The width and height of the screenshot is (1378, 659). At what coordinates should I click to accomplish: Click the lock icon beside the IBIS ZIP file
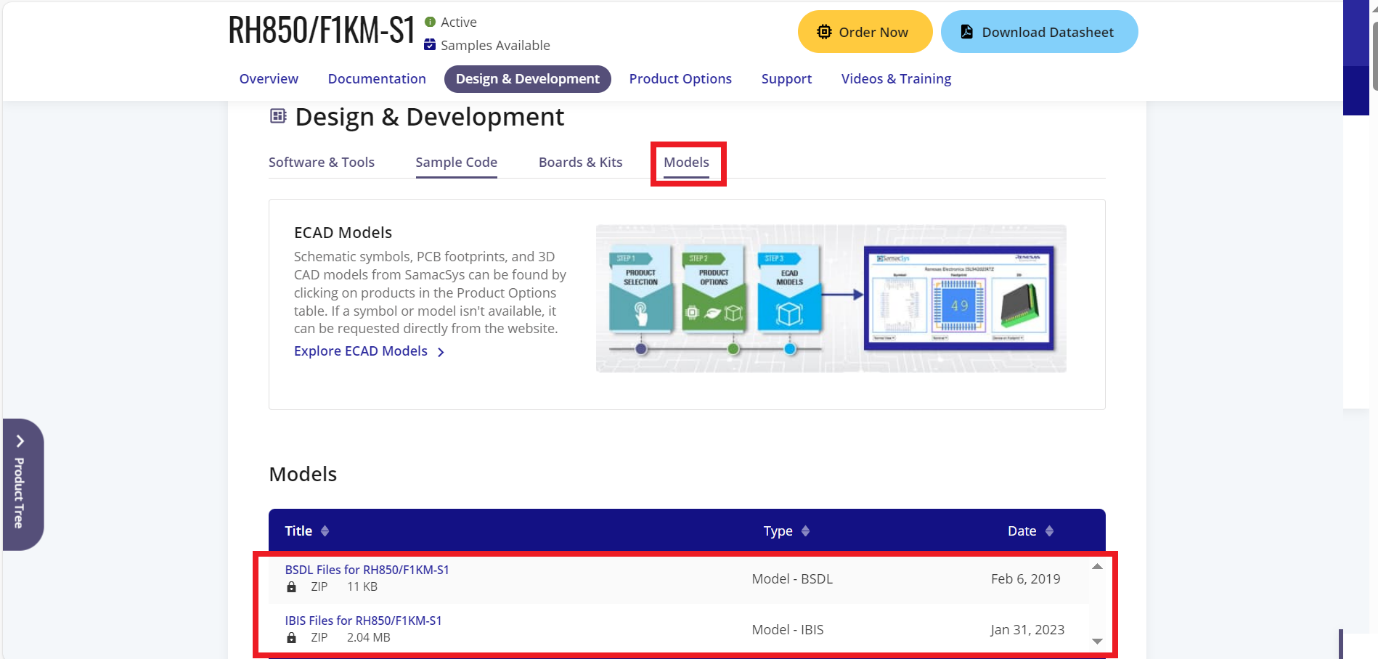[x=291, y=636]
